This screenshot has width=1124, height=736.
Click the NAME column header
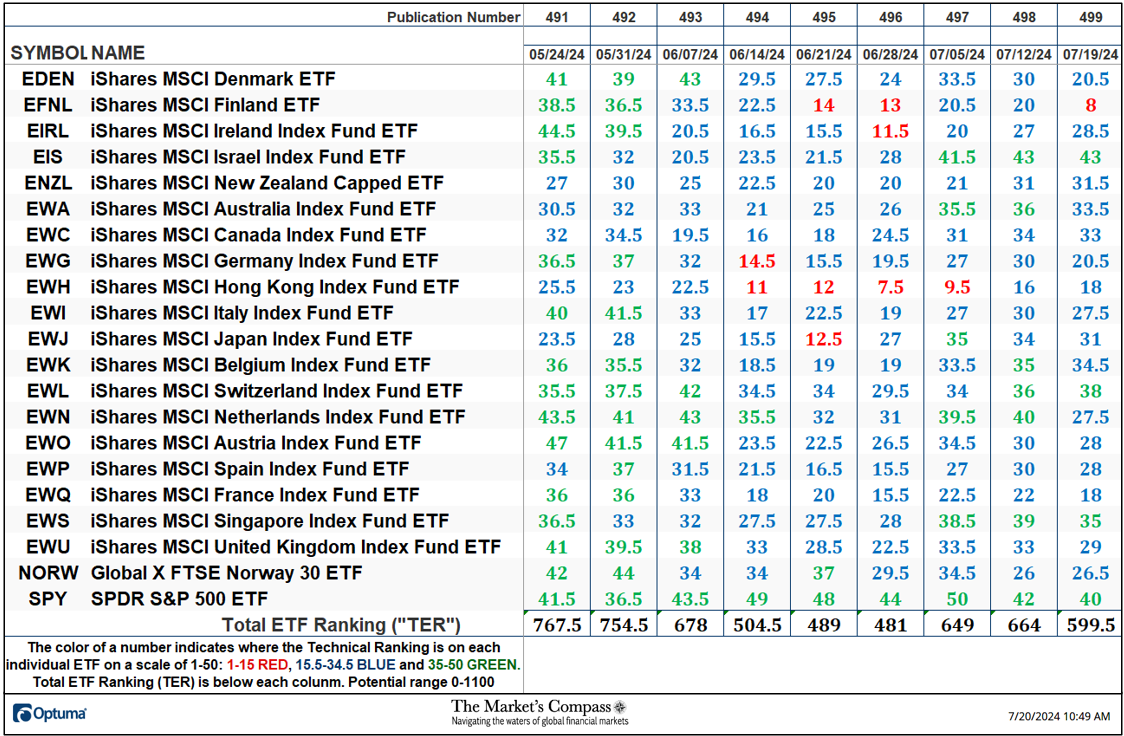coord(118,53)
